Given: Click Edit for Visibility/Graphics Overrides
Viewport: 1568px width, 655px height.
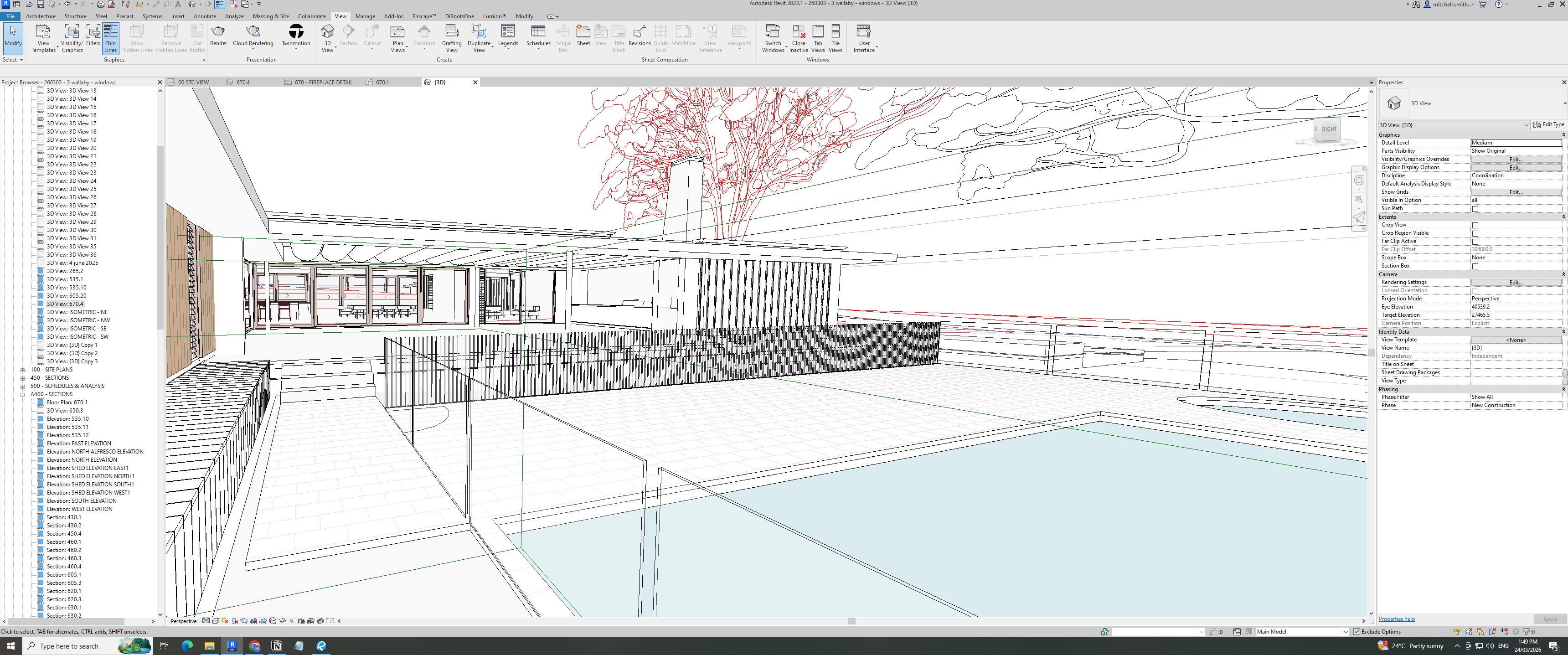Looking at the screenshot, I should click(1516, 159).
